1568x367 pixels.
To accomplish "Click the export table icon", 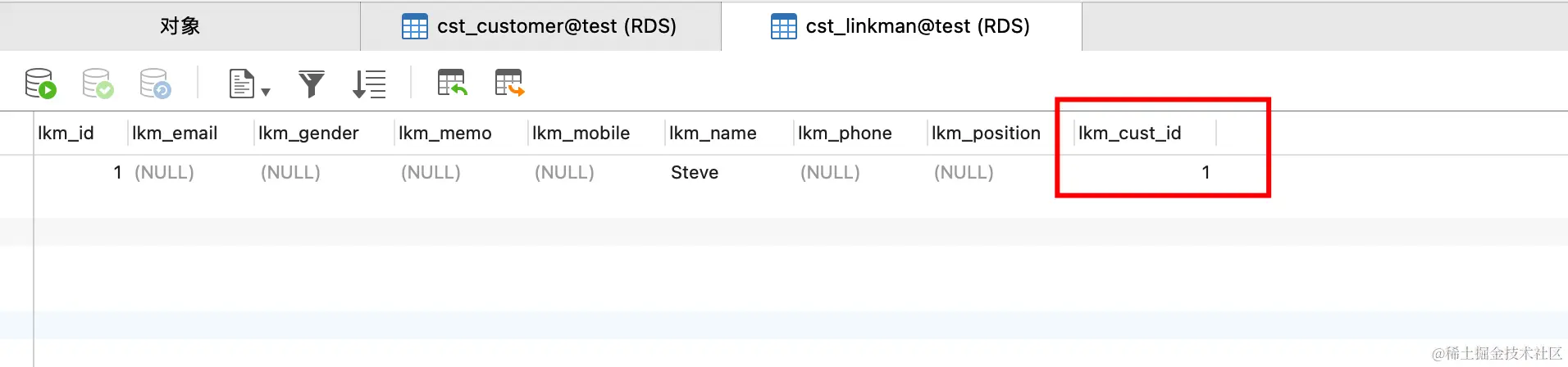I will coord(509,83).
